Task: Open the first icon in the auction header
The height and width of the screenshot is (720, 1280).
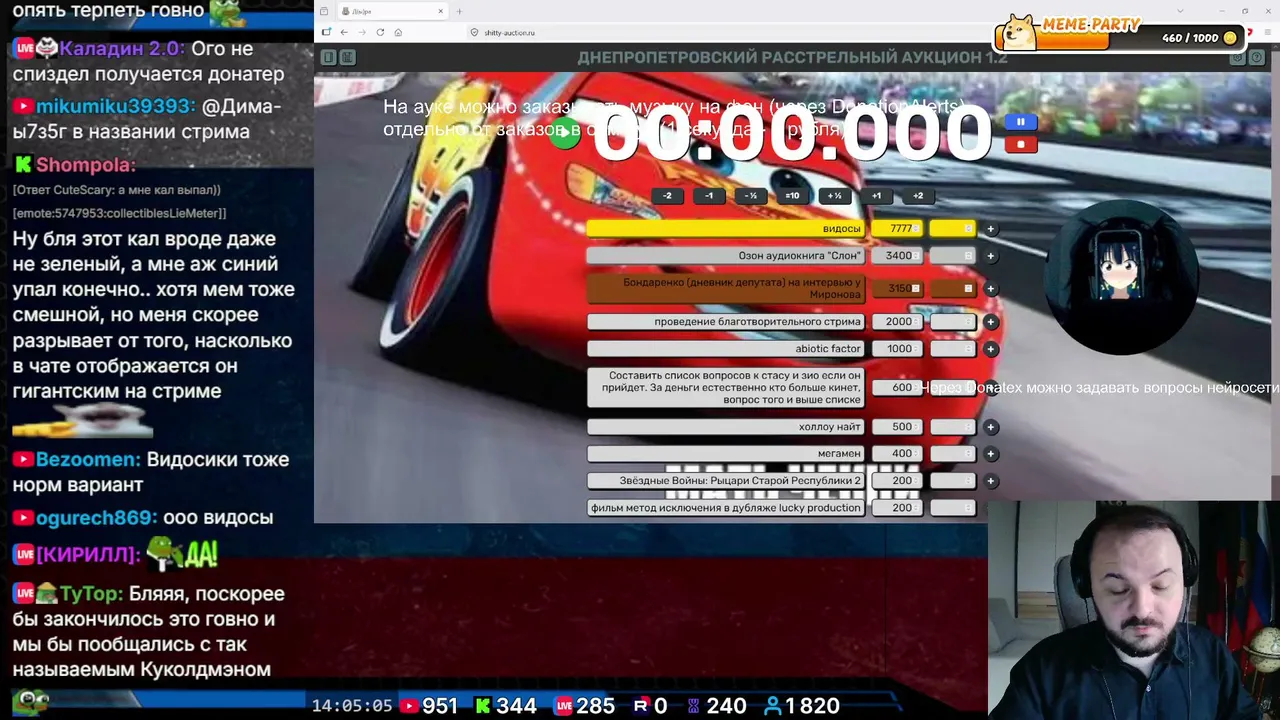Action: (328, 58)
